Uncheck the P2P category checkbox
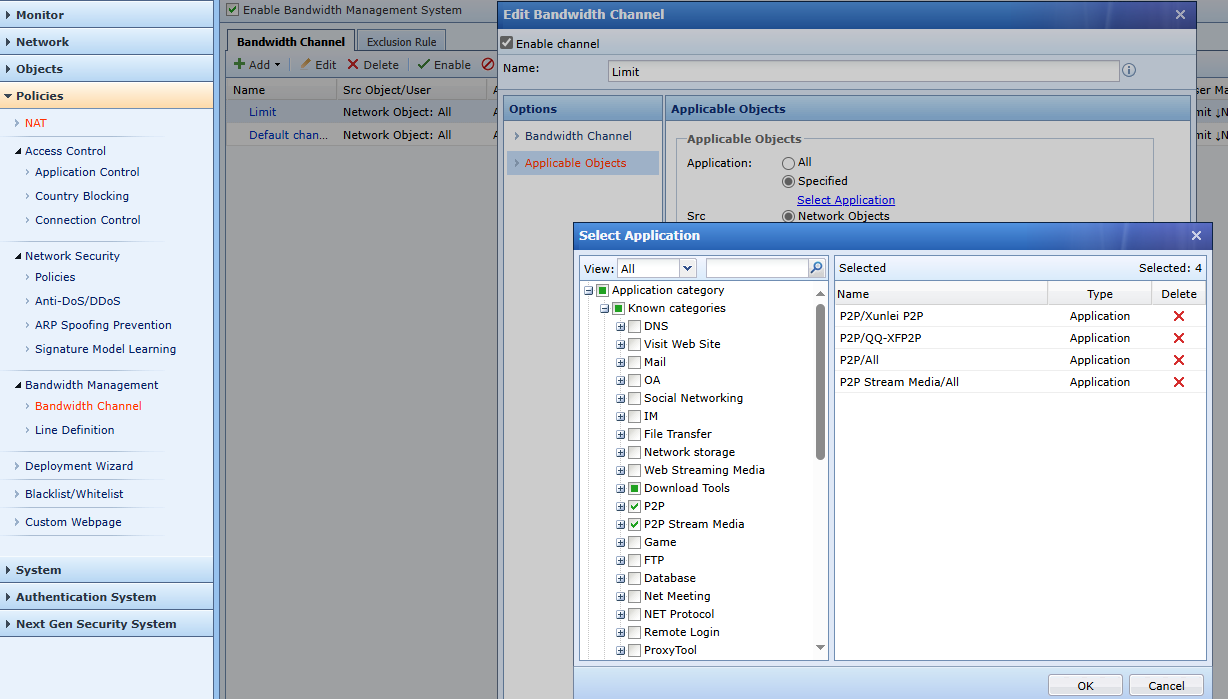Image resolution: width=1228 pixels, height=699 pixels. [634, 506]
